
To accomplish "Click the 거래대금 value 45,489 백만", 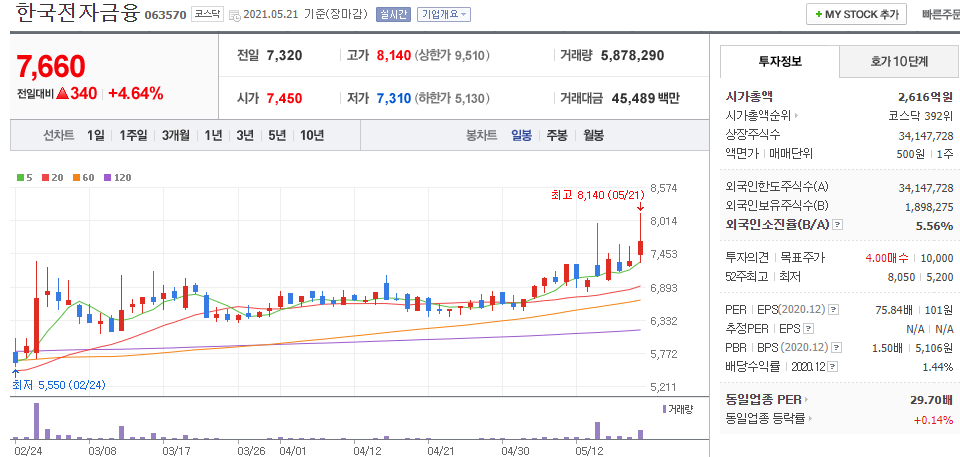I will pos(645,98).
